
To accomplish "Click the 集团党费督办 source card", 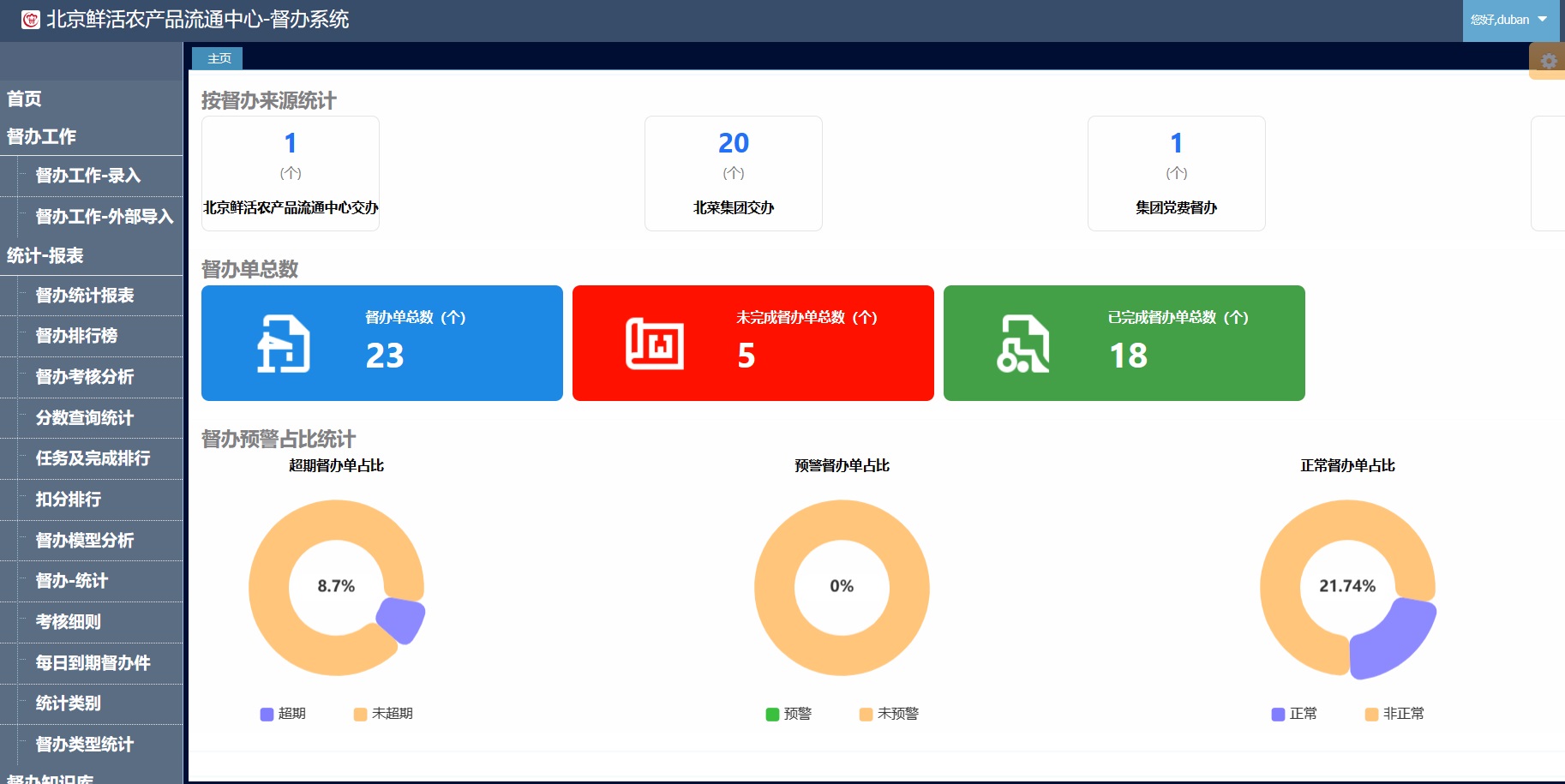I will [x=1177, y=173].
